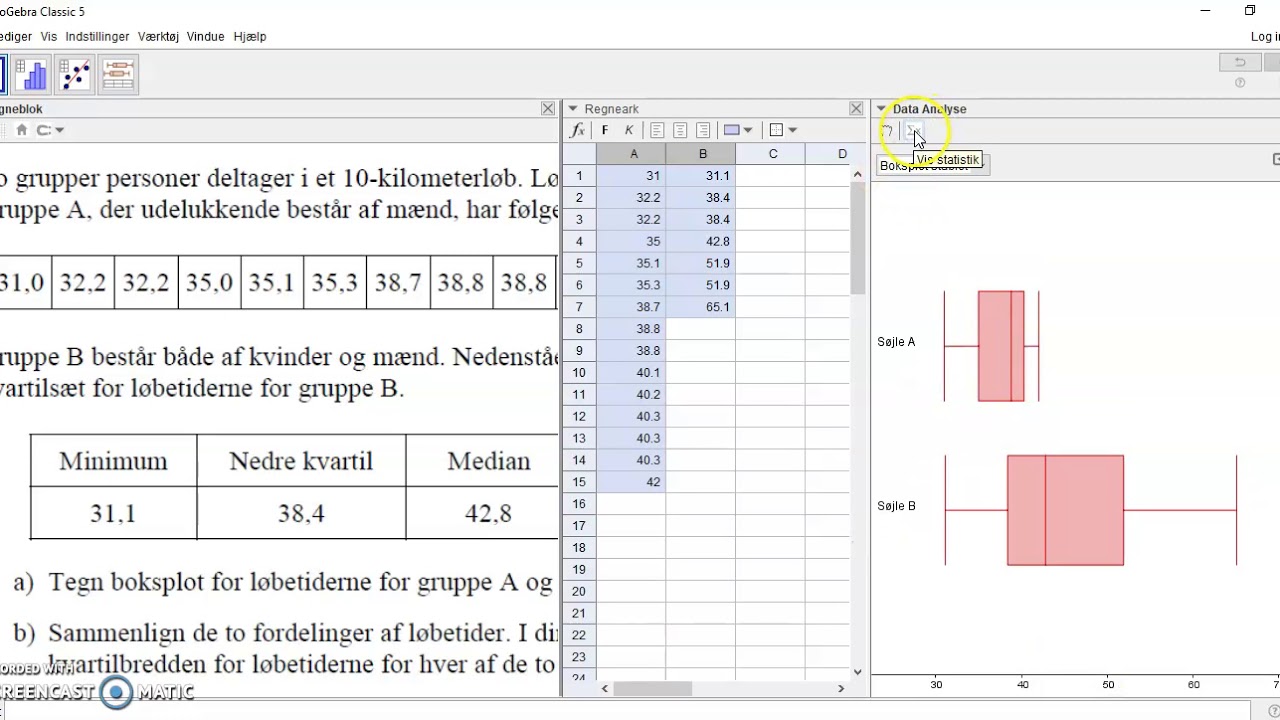Screen dimensions: 1280x720
Task: Select the Two Variable Regression Analysis tool
Action: point(75,75)
